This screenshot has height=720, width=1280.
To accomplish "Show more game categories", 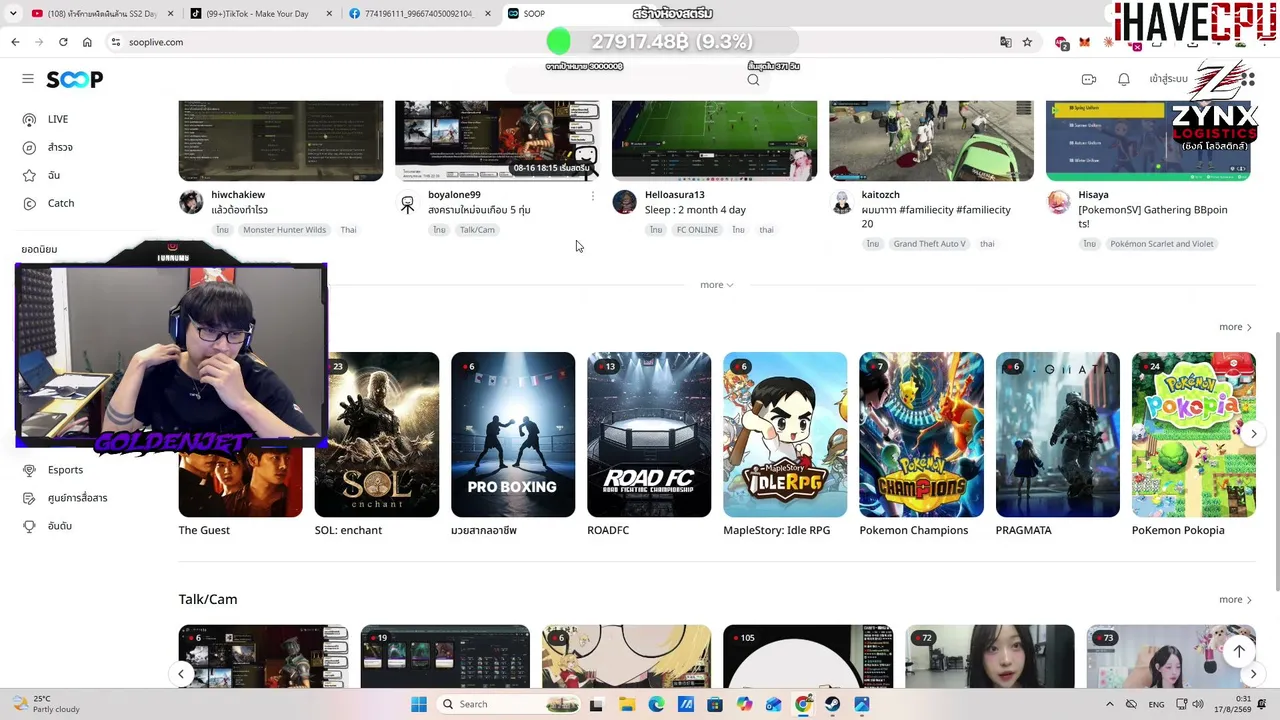I will (x=1235, y=327).
